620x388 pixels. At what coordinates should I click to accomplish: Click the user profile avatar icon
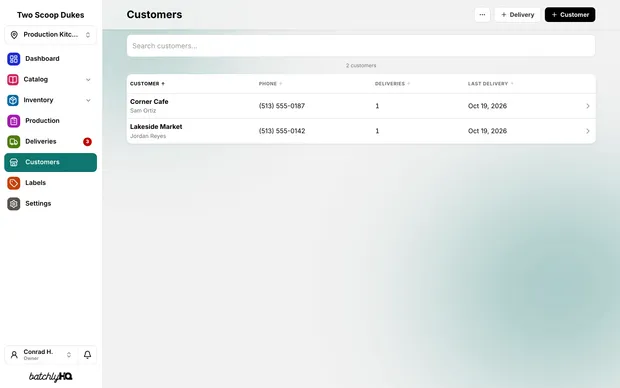[x=14, y=355]
